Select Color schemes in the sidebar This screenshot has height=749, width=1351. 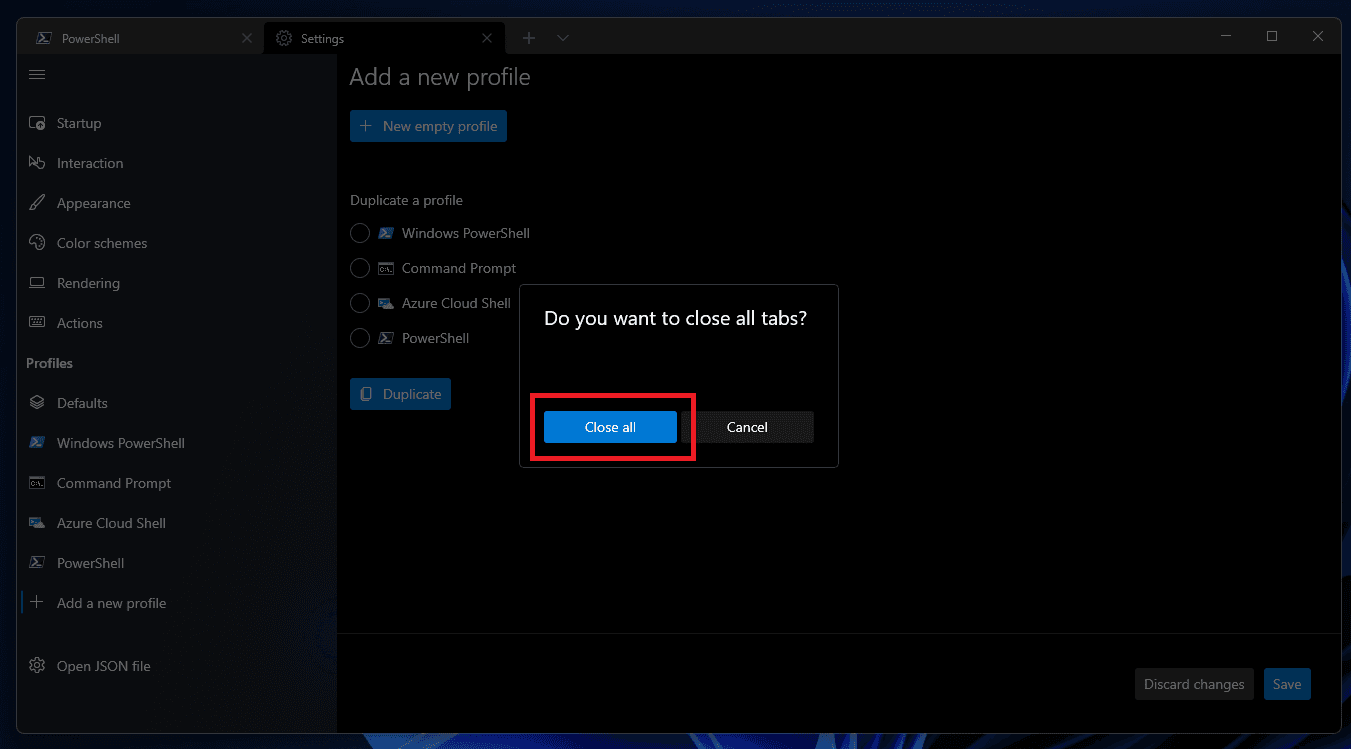177,243
